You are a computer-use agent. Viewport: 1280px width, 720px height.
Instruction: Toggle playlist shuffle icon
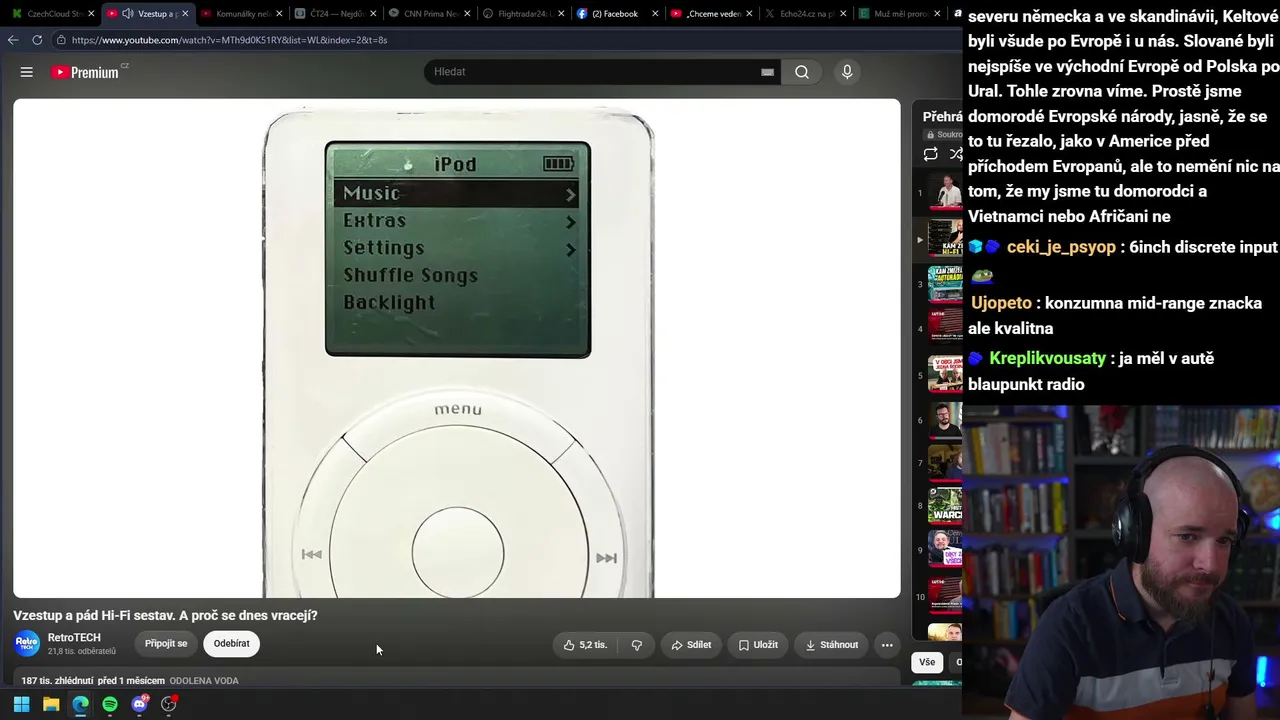(x=956, y=154)
